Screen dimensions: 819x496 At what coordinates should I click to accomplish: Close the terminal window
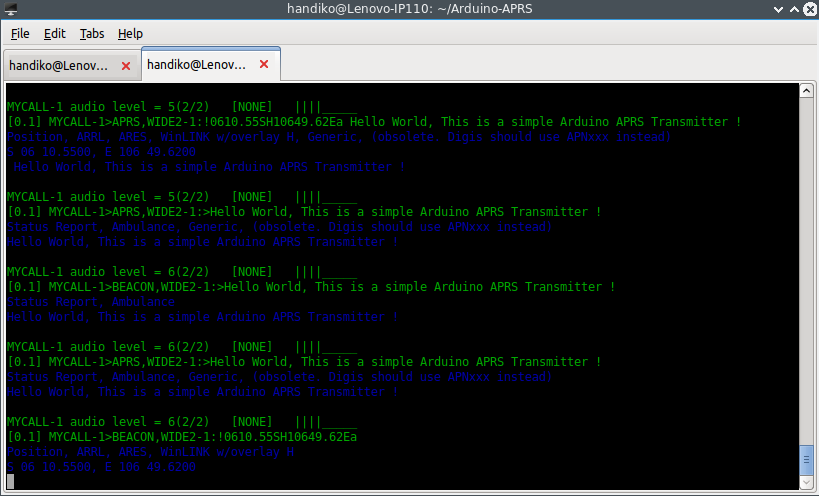point(810,9)
